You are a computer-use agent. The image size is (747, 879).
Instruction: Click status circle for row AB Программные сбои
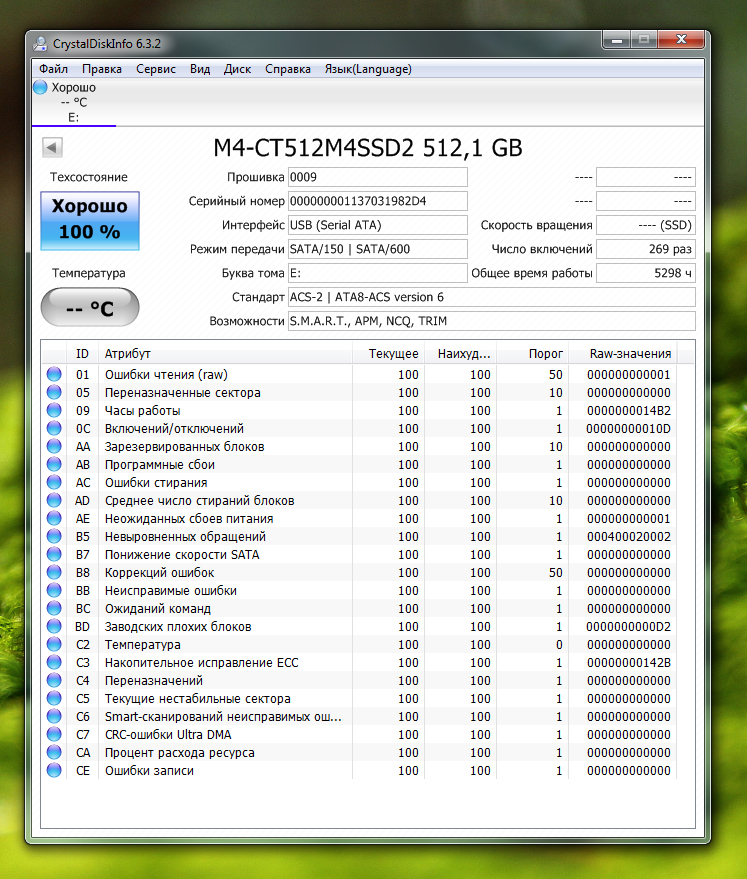coord(54,464)
